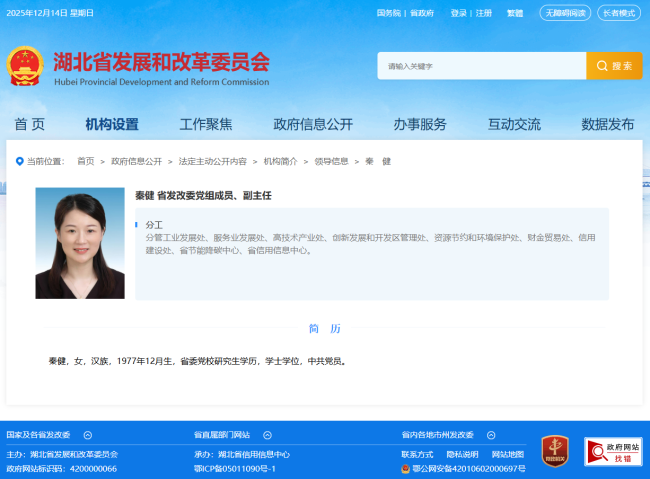Click the date 2025年12月14日 星期日
The height and width of the screenshot is (479, 650).
pos(50,13)
